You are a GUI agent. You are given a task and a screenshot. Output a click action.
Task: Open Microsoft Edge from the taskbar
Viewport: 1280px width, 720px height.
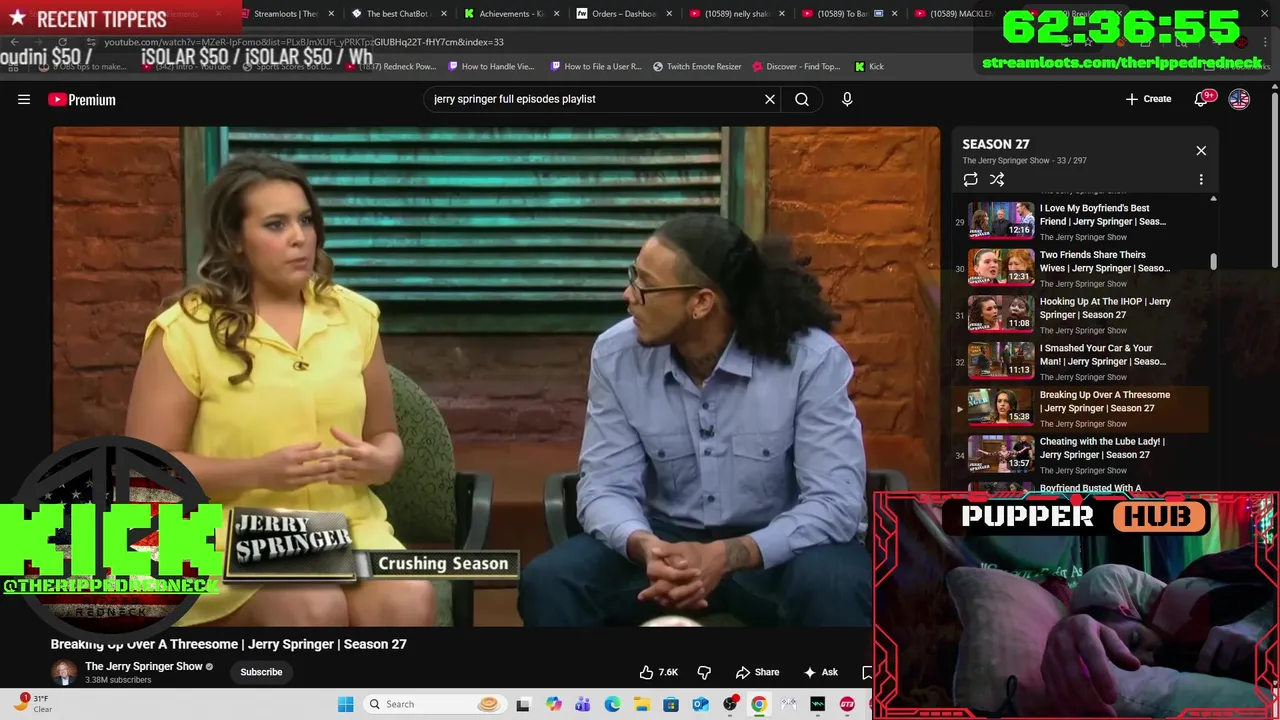(x=612, y=704)
